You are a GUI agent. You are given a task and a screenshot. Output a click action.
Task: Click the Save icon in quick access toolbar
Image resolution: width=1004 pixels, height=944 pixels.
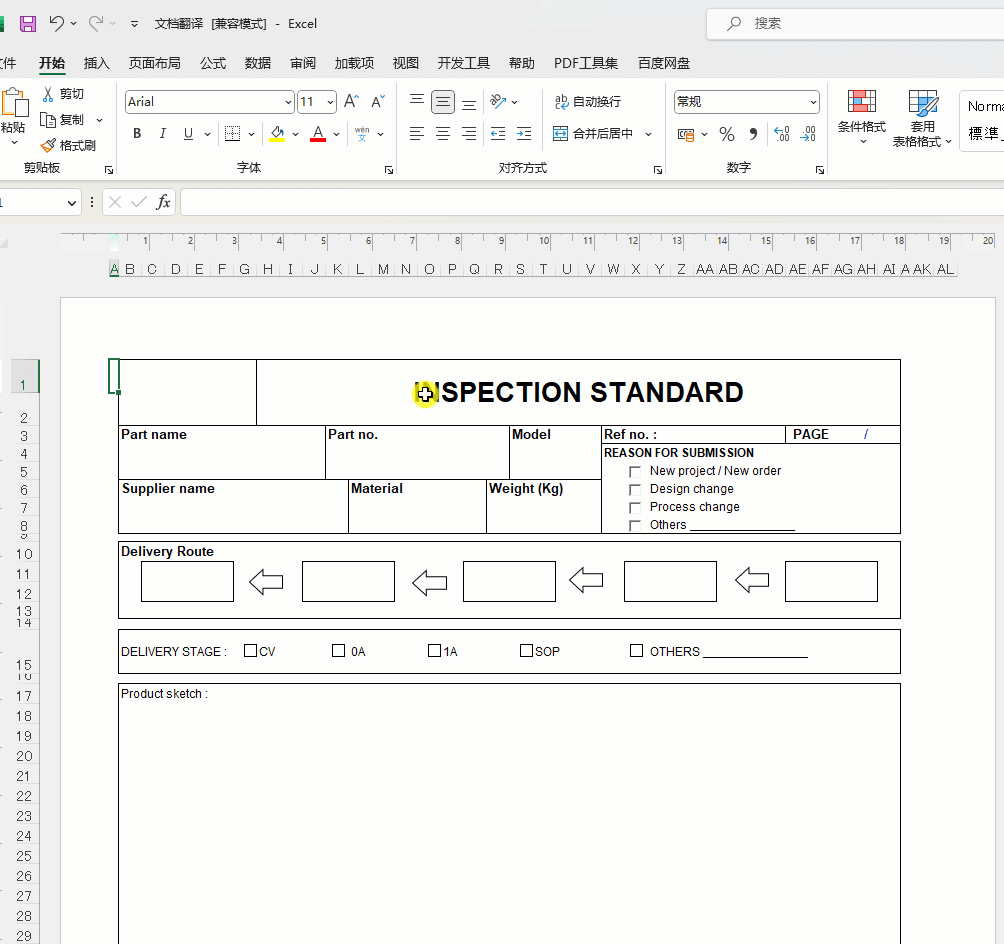[26, 23]
